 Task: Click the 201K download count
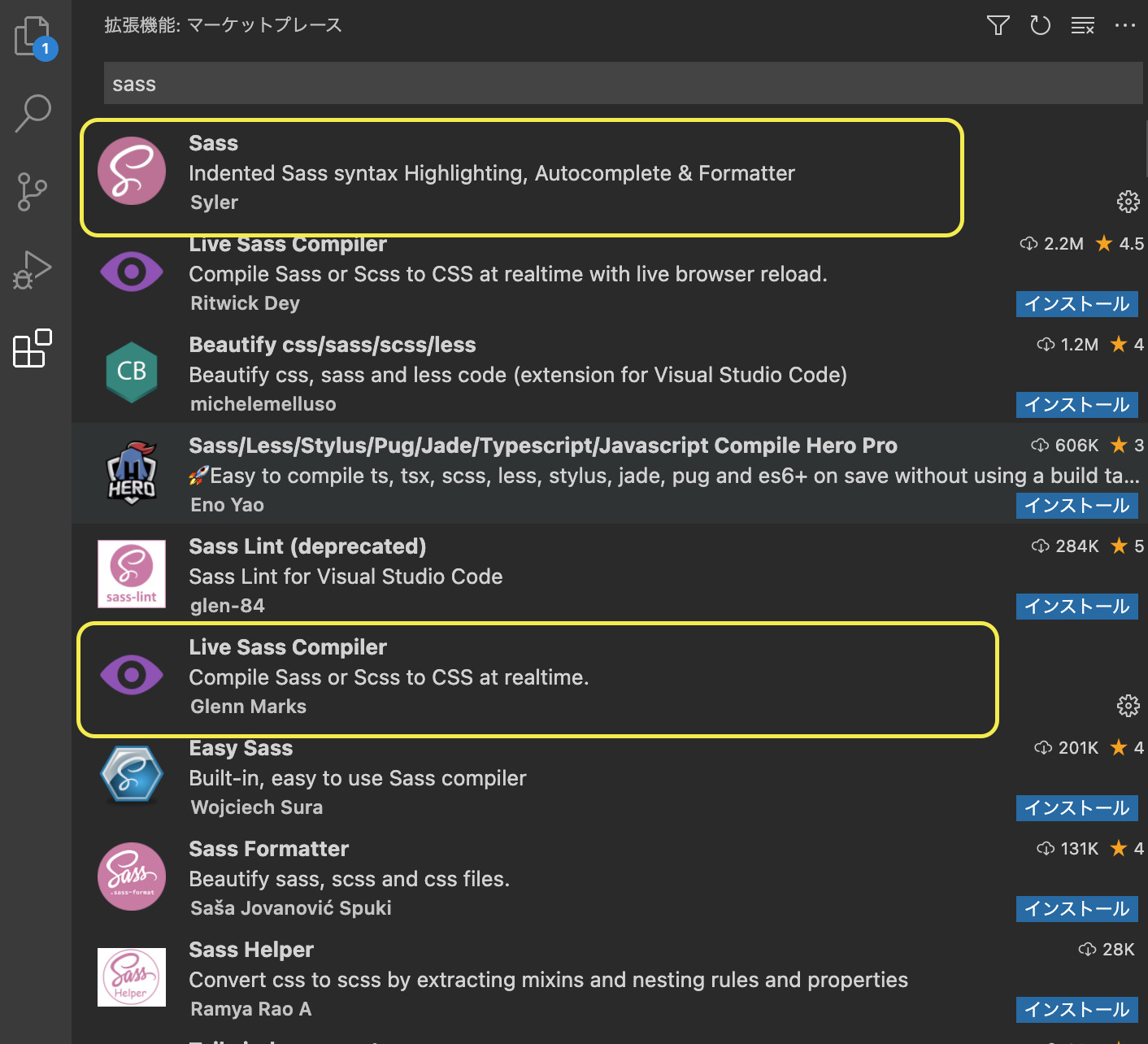pos(1067,748)
